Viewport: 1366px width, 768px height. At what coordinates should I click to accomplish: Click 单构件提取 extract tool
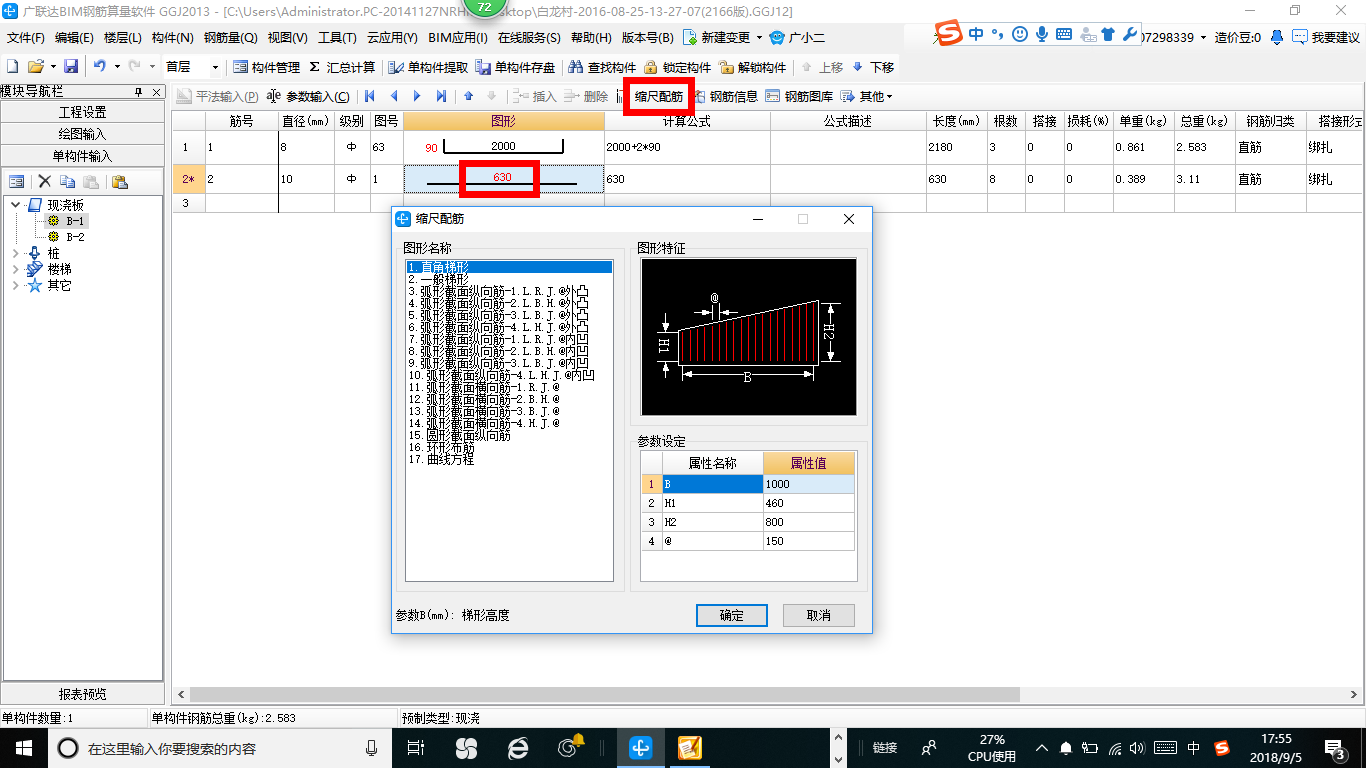pyautogui.click(x=429, y=67)
